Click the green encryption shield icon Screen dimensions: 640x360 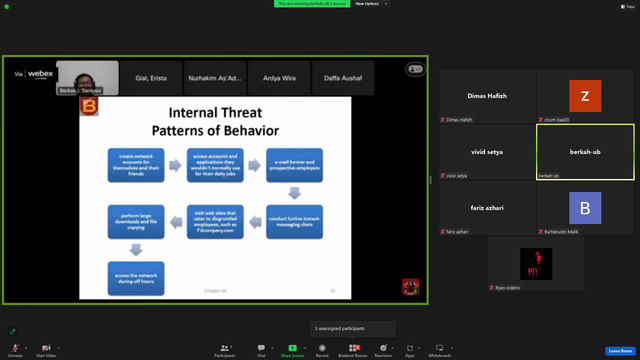pyautogui.click(x=7, y=7)
